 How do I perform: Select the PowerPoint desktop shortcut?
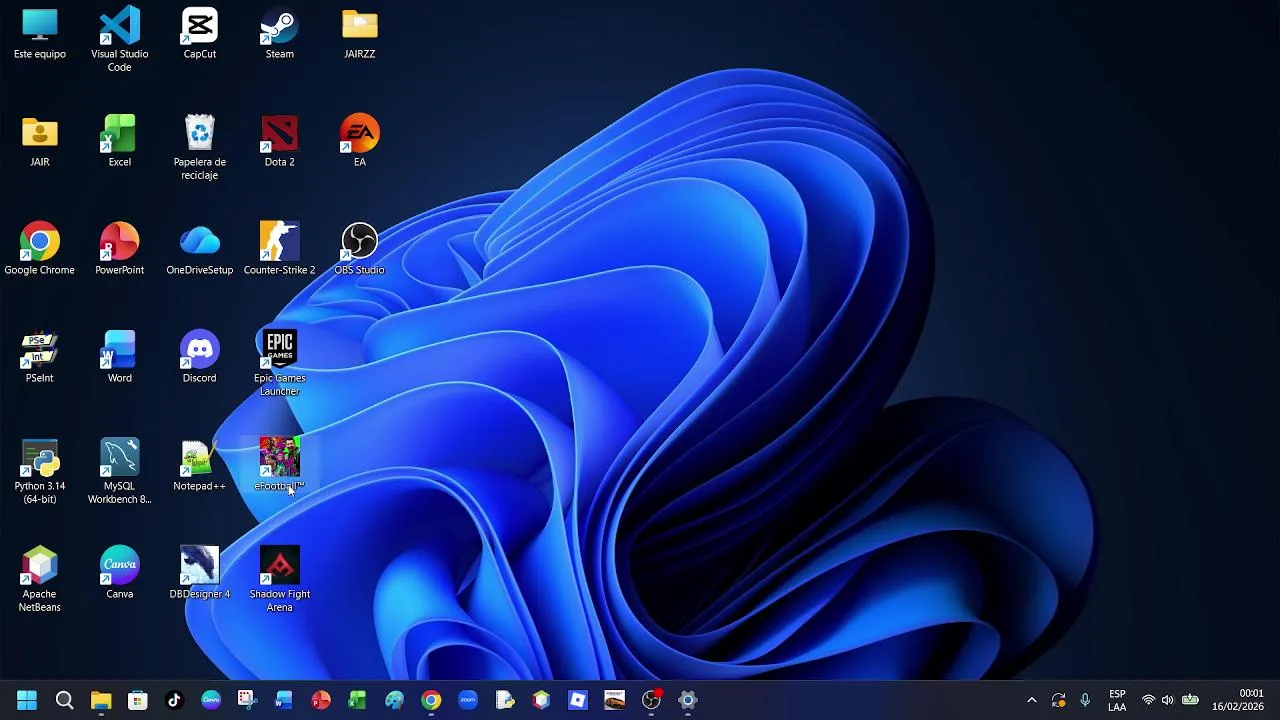120,250
